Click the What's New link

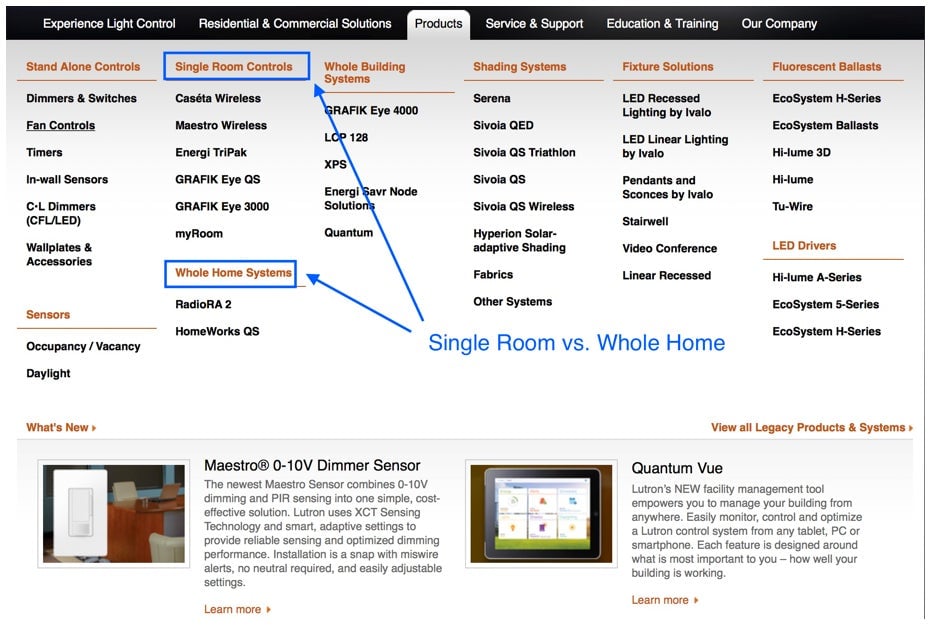(x=61, y=428)
